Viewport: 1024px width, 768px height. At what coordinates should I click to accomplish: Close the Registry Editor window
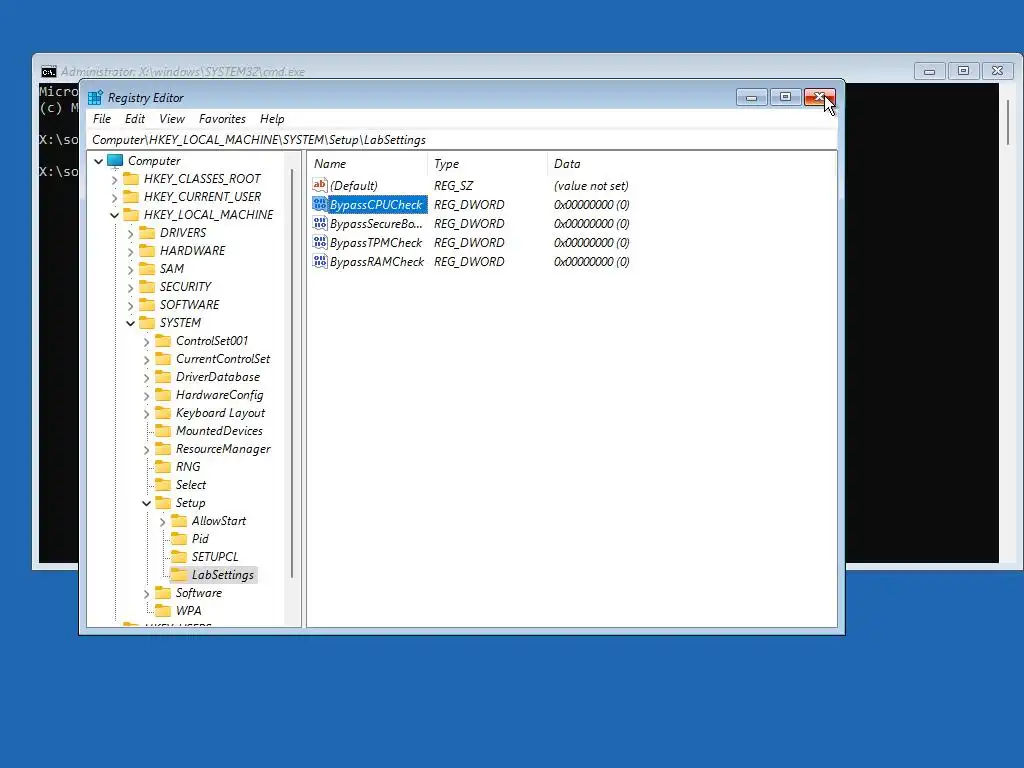tap(819, 97)
